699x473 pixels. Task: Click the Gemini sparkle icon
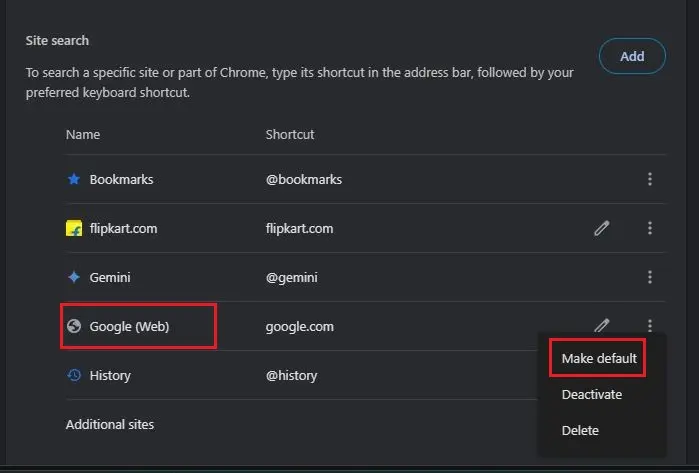[73, 277]
